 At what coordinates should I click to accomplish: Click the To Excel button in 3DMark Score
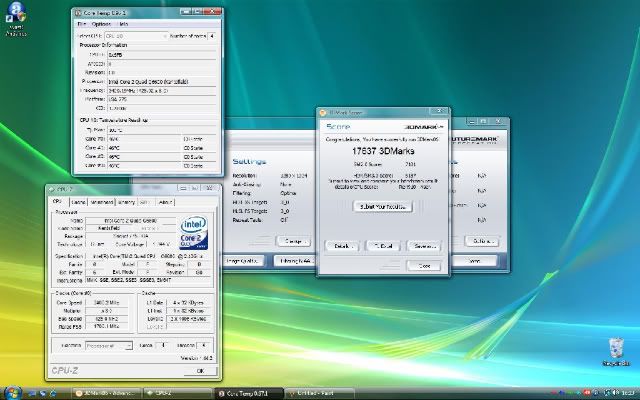[383, 246]
